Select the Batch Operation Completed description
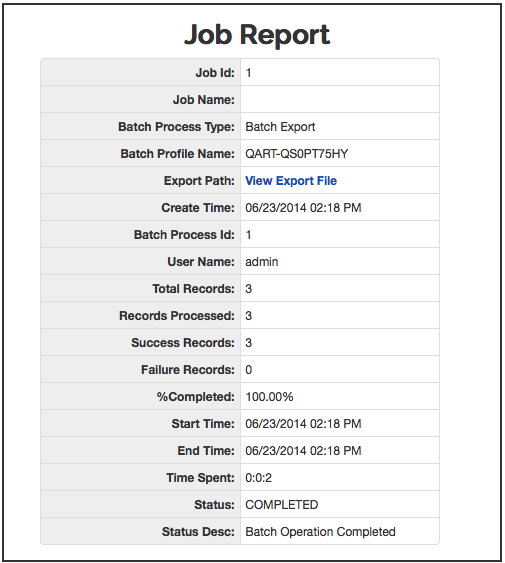This screenshot has height=563, width=505. 320,532
